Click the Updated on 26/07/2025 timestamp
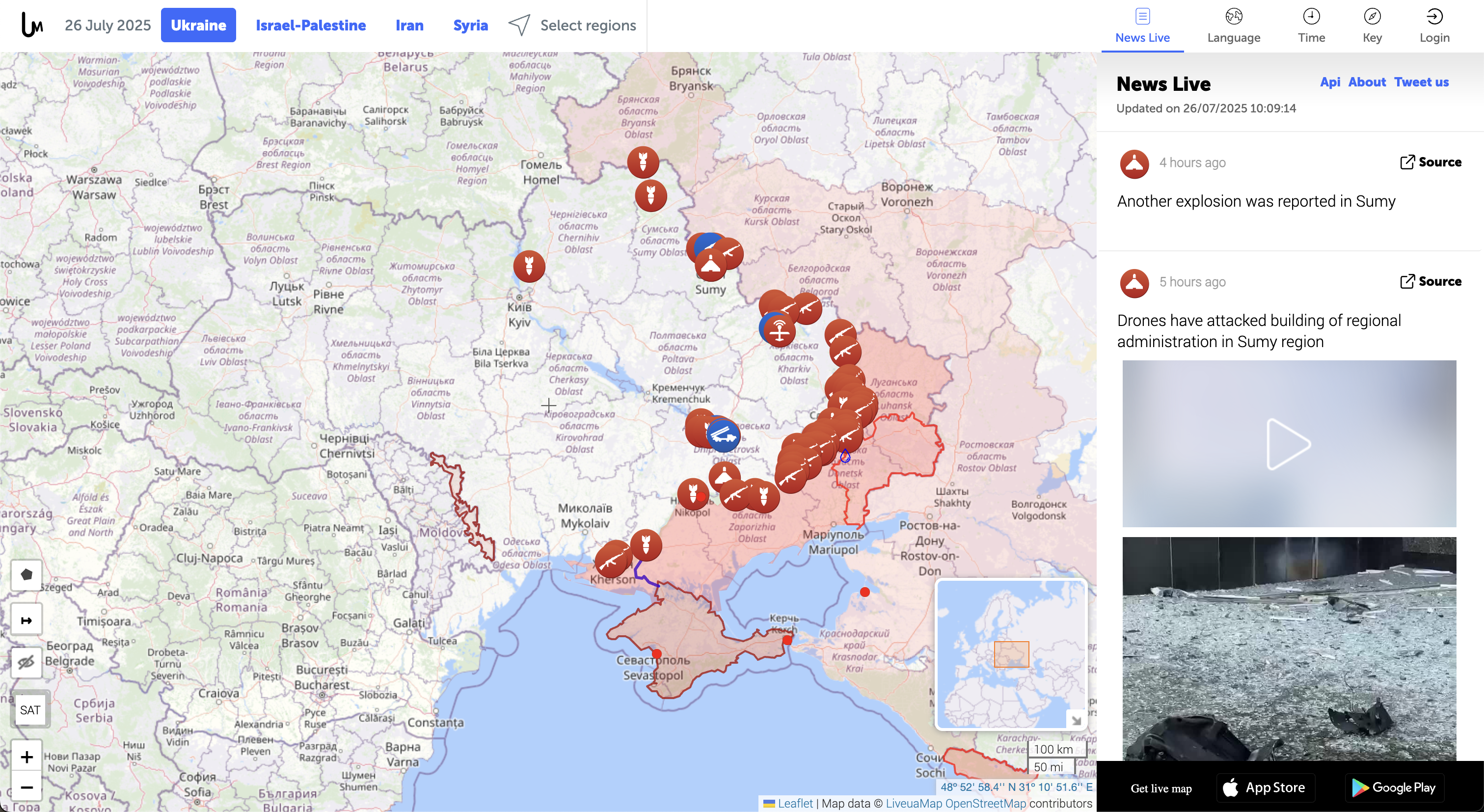 pos(1206,108)
